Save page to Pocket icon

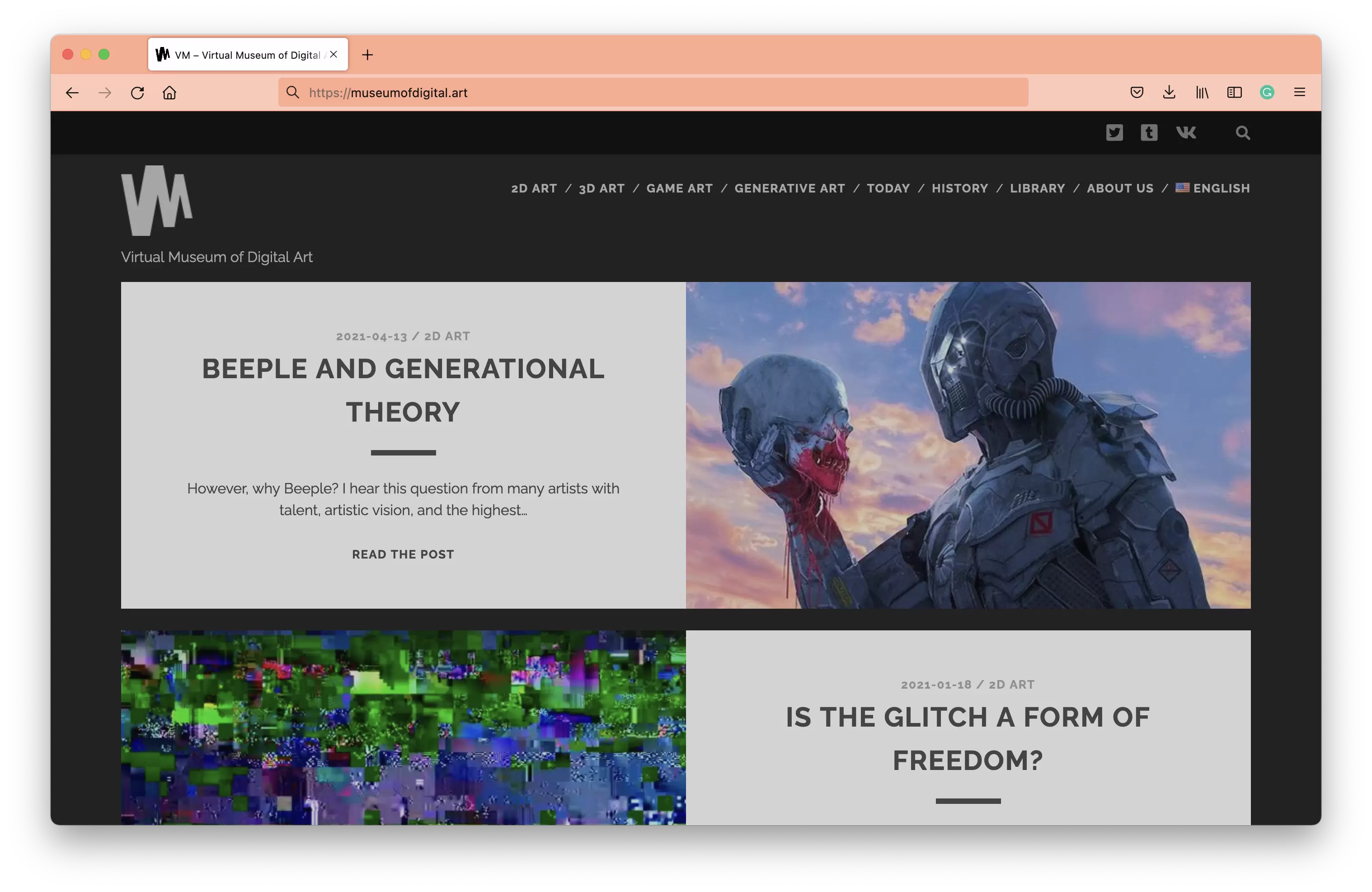coord(1137,92)
